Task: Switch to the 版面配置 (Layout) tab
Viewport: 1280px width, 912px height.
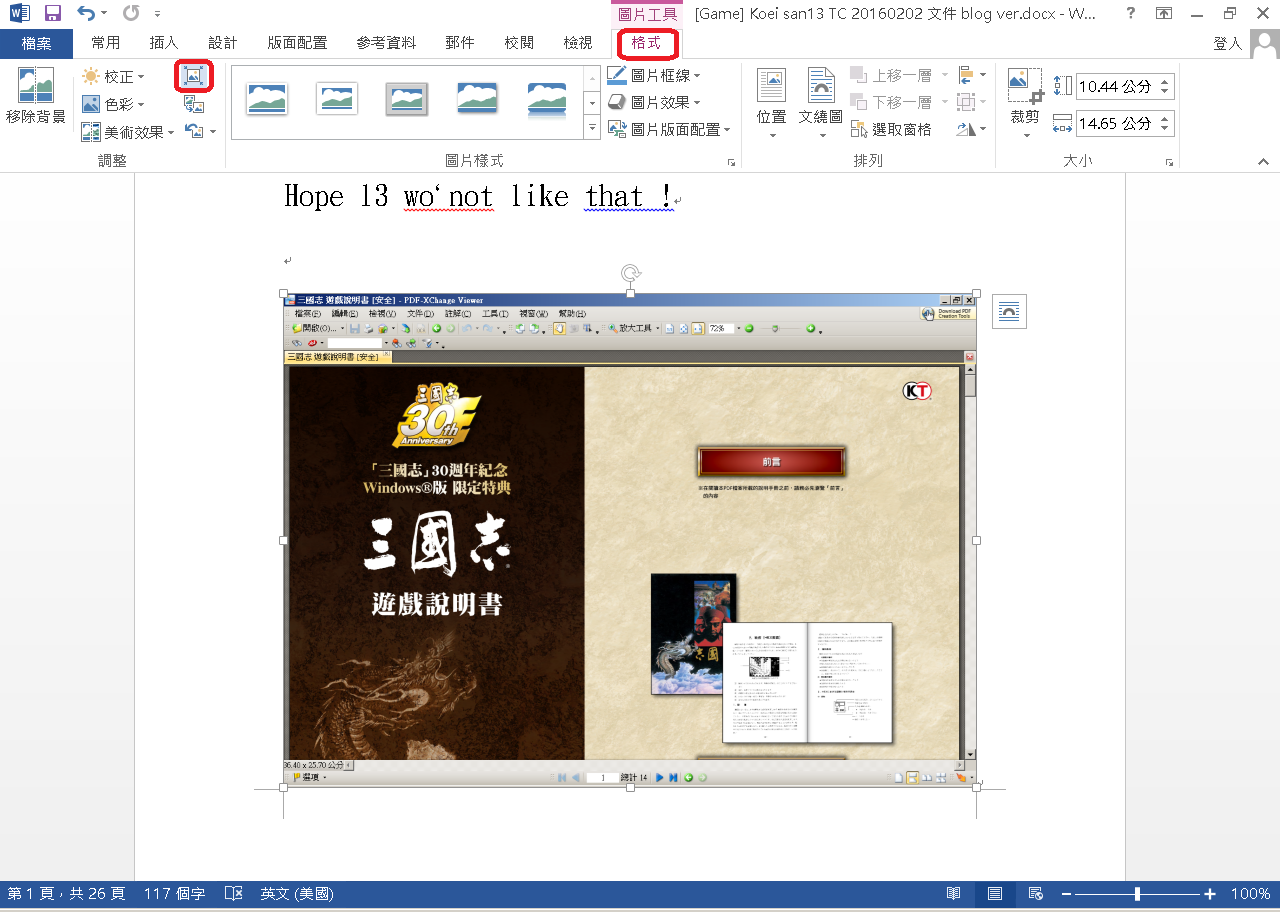Action: pyautogui.click(x=297, y=43)
